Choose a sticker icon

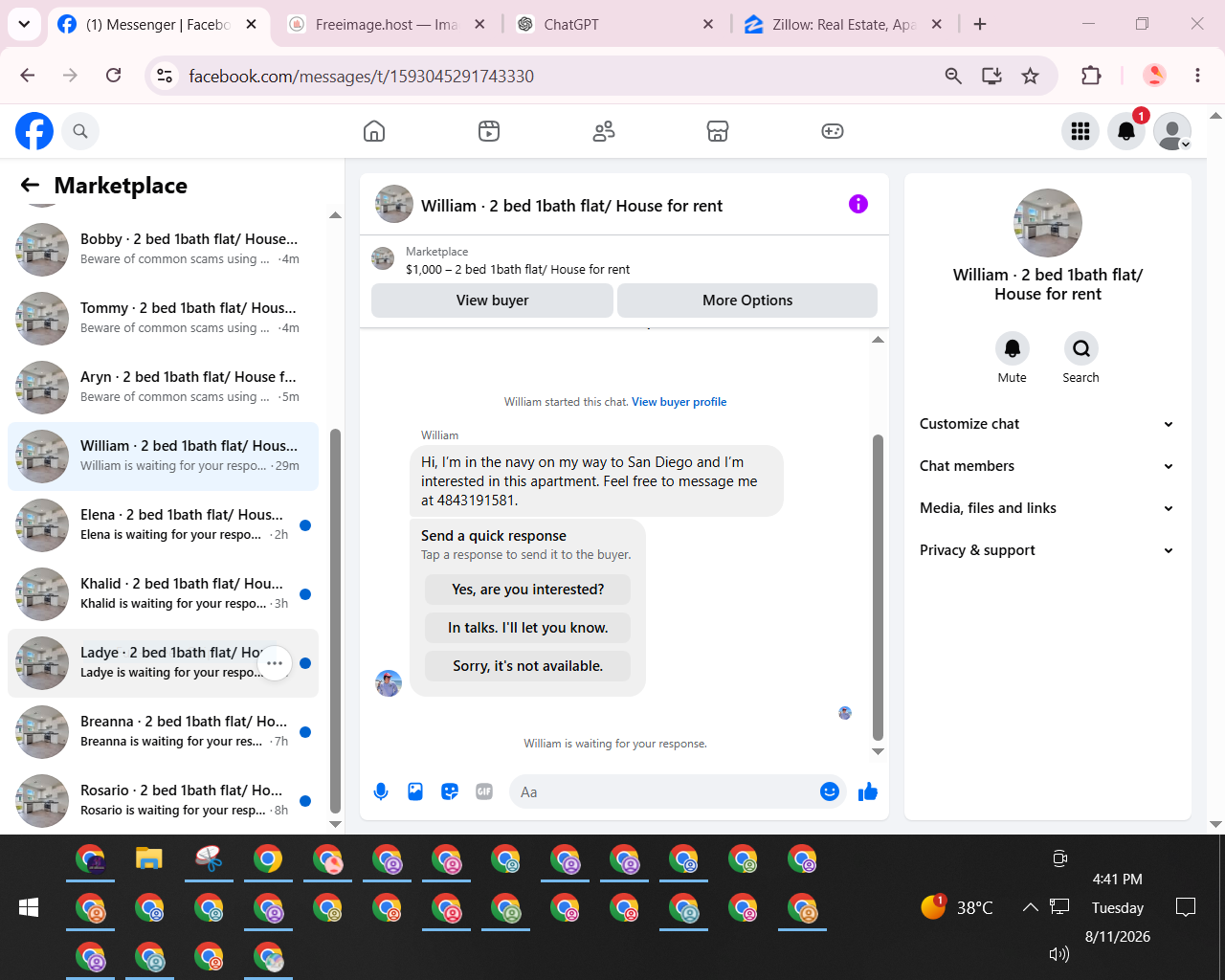coord(450,791)
